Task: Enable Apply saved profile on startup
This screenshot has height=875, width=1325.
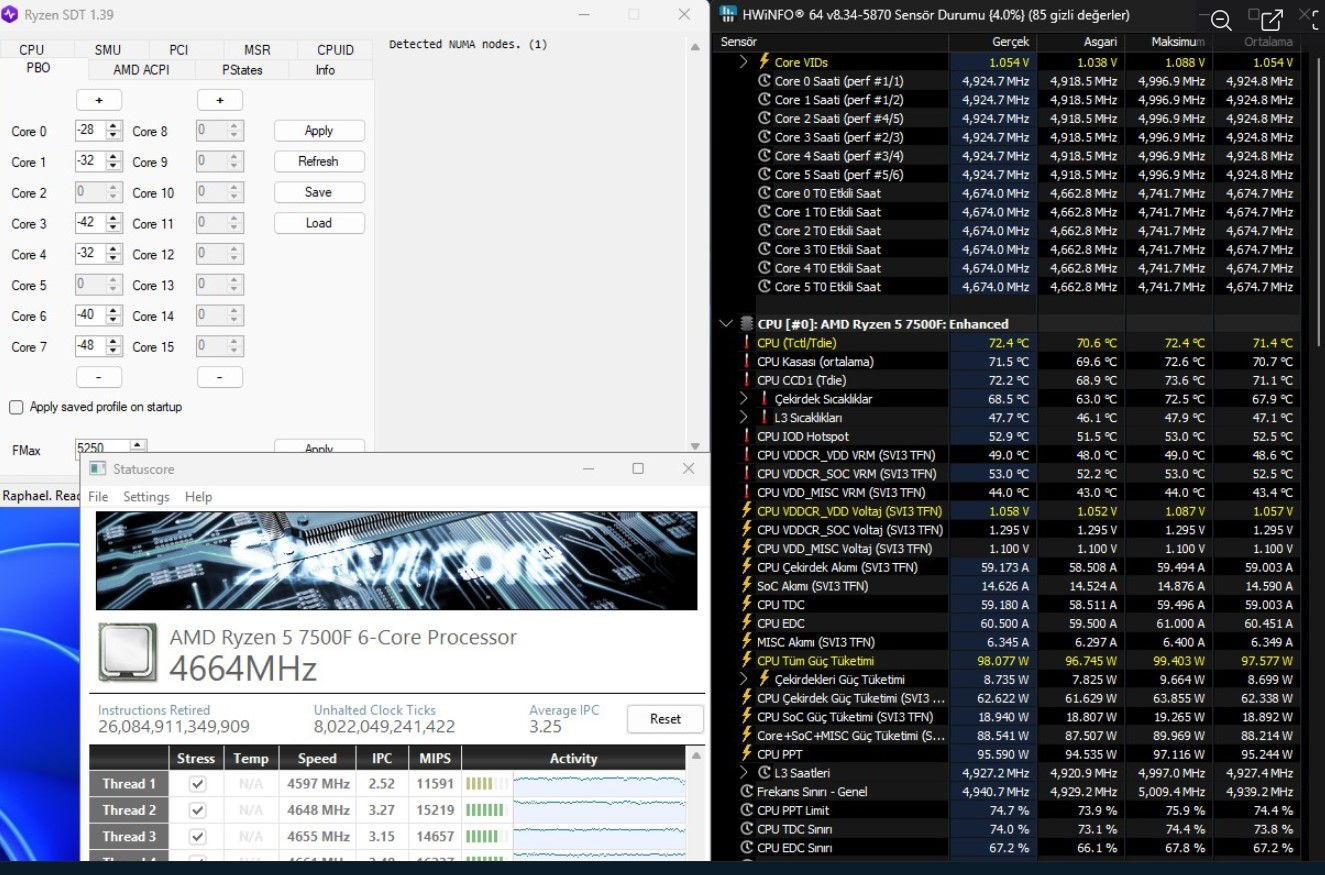Action: point(16,407)
